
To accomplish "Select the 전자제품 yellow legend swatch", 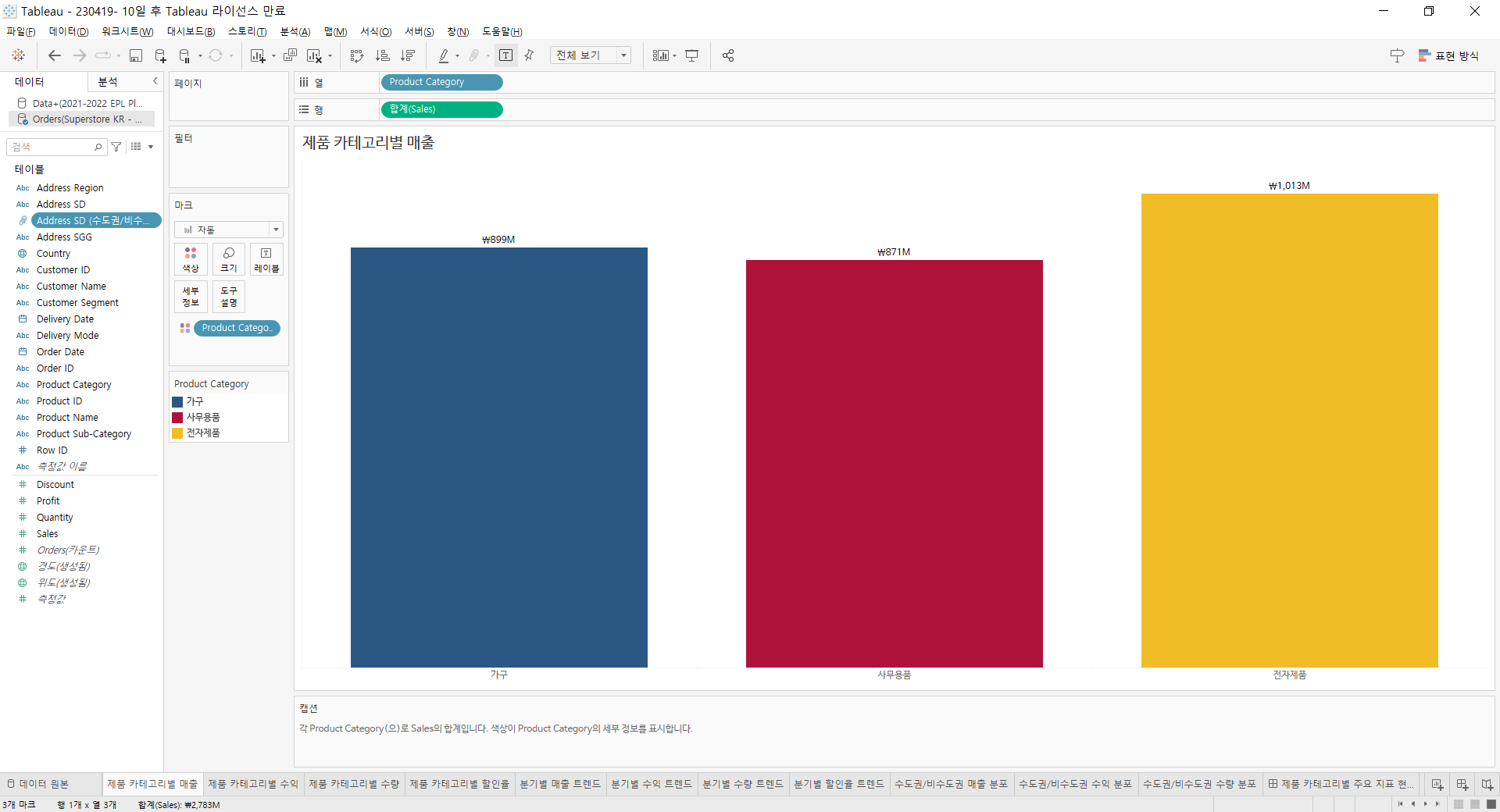I will tap(177, 433).
